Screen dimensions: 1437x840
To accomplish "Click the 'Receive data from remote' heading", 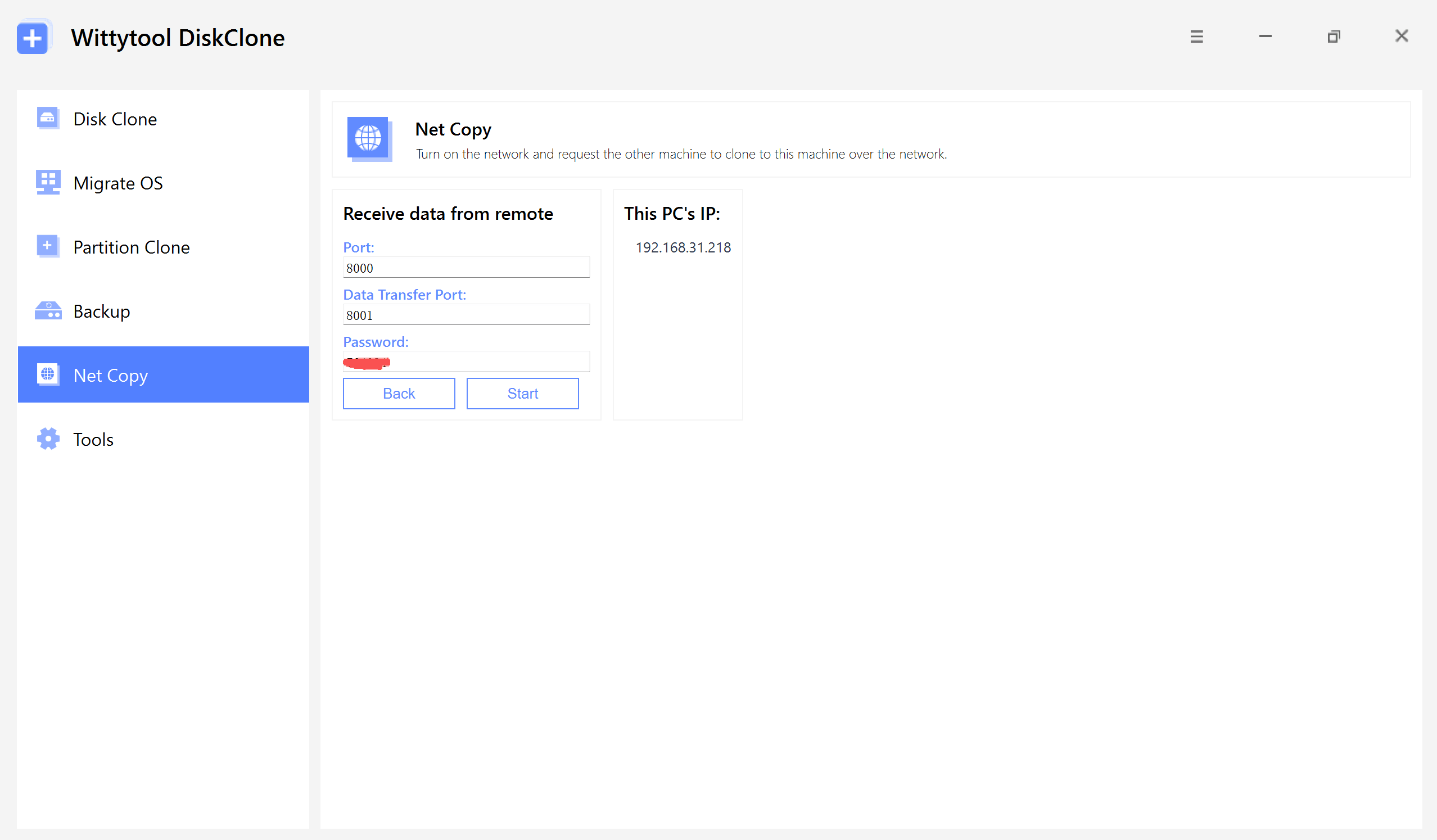I will point(448,214).
